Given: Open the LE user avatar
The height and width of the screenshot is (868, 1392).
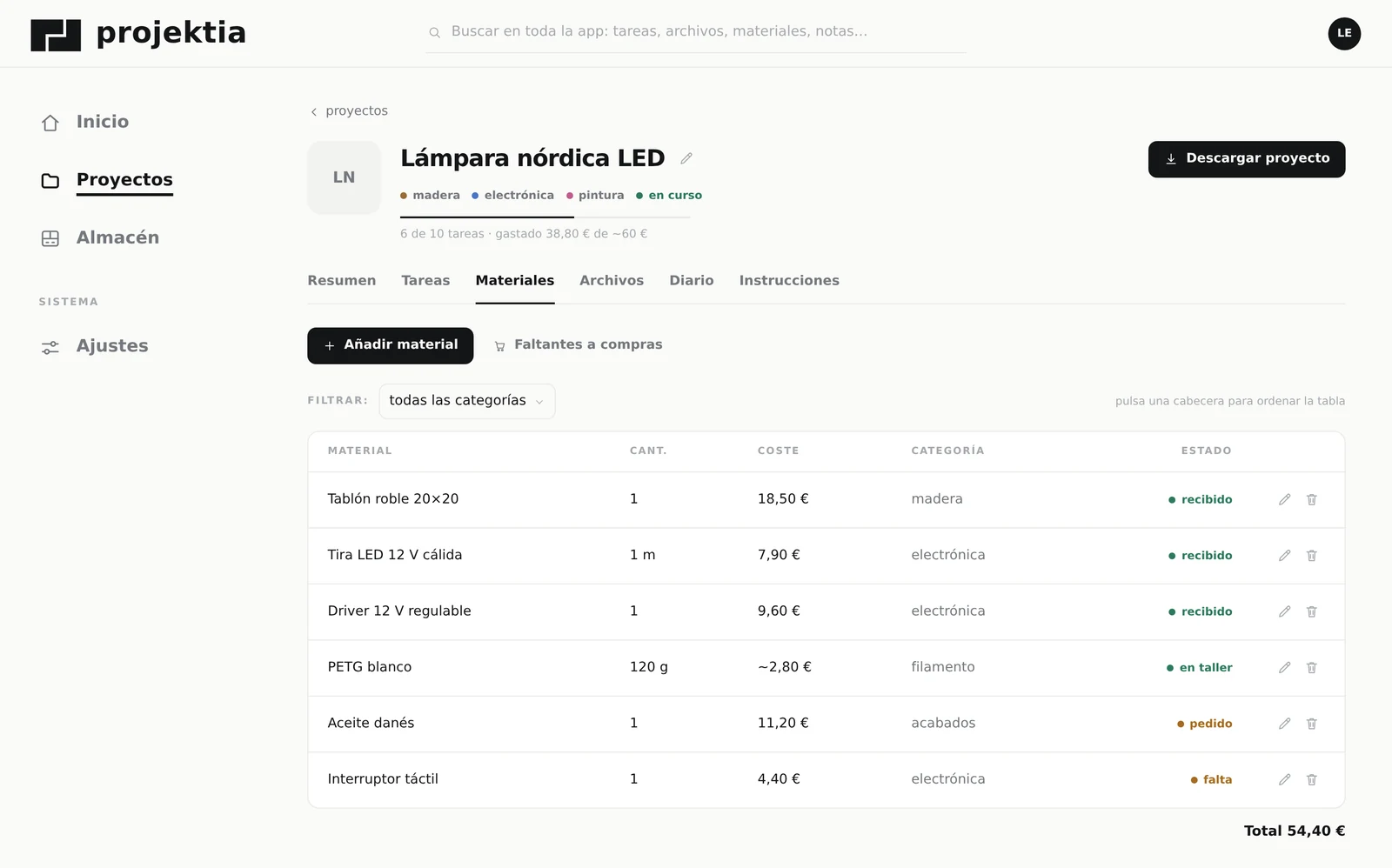Looking at the screenshot, I should pos(1344,33).
